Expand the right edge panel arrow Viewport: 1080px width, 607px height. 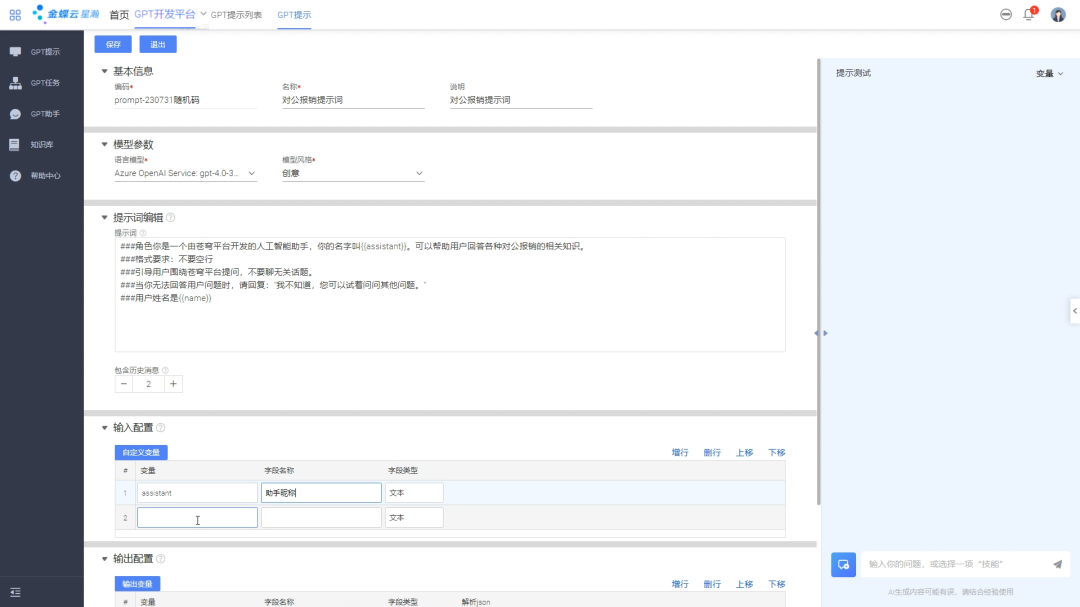pos(1074,311)
